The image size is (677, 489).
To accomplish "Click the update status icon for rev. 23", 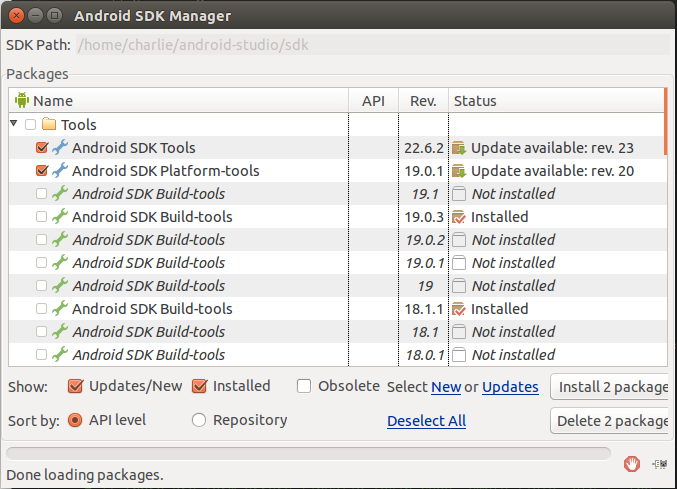I will point(459,148).
